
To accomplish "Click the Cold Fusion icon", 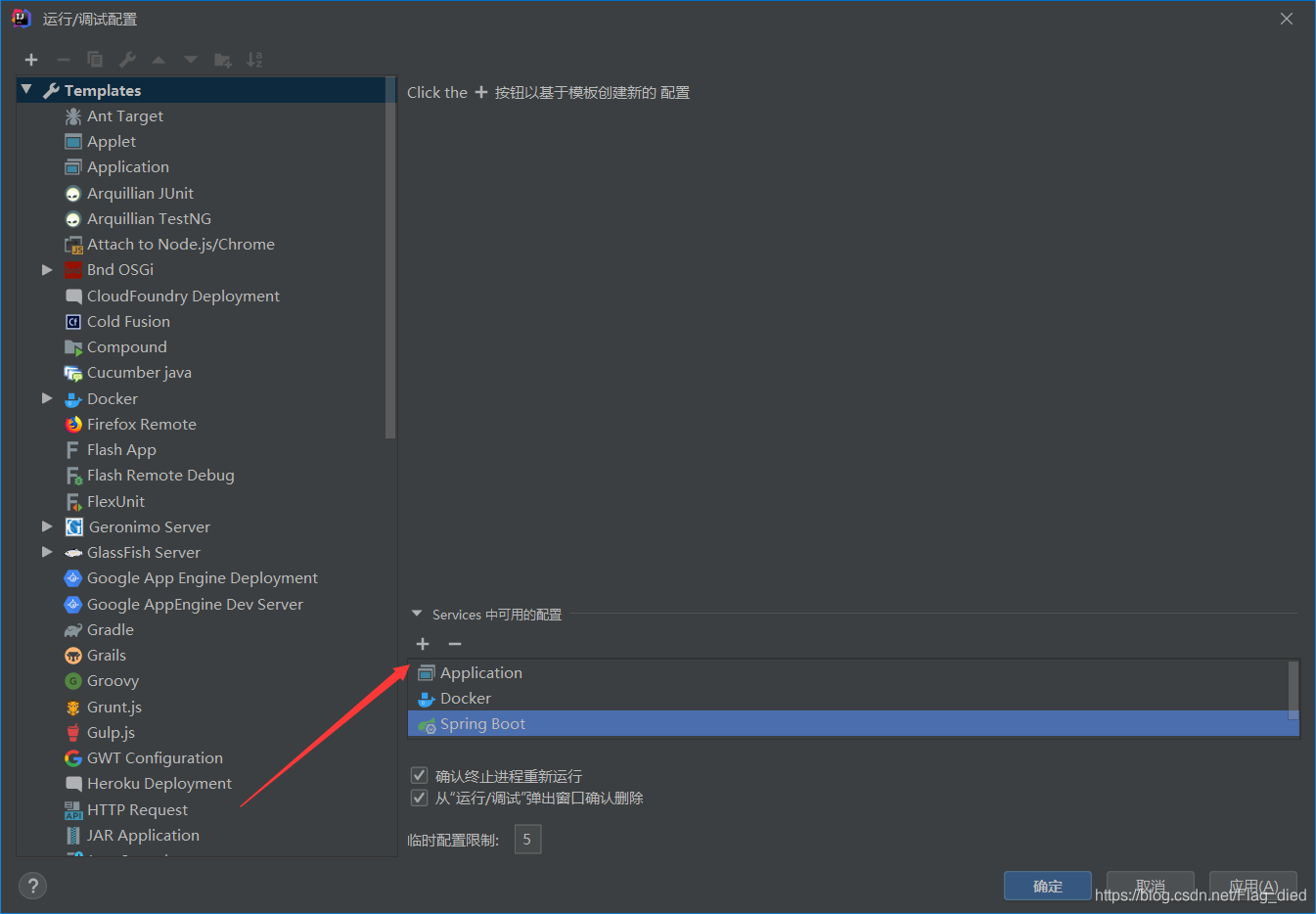I will (x=73, y=322).
